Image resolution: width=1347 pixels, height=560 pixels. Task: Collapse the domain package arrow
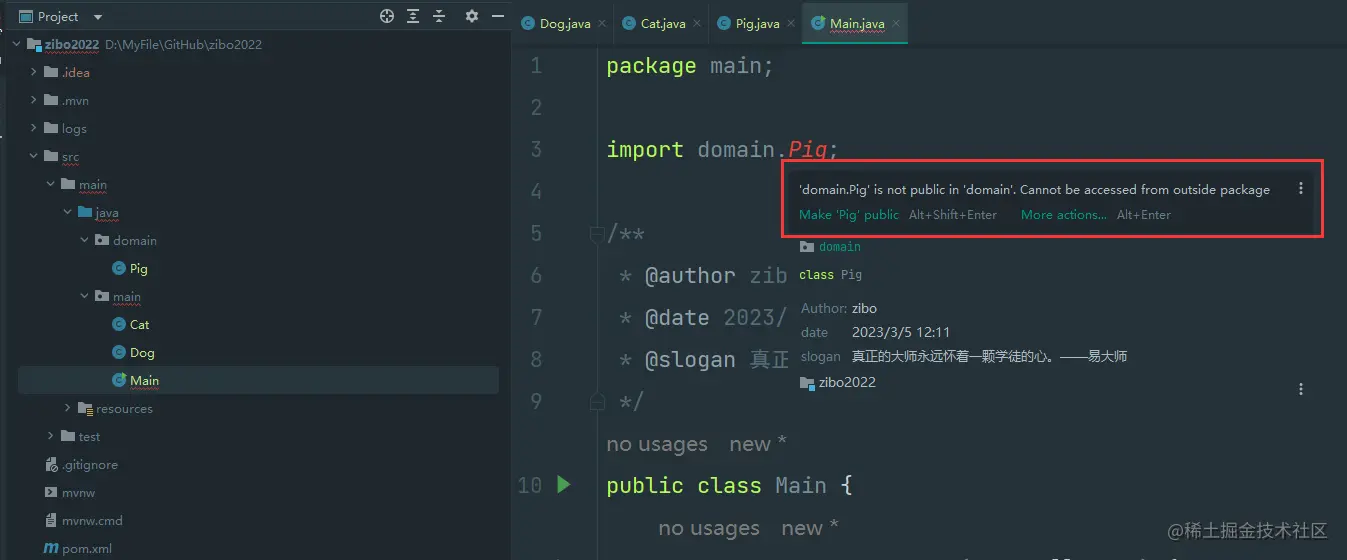(x=84, y=240)
